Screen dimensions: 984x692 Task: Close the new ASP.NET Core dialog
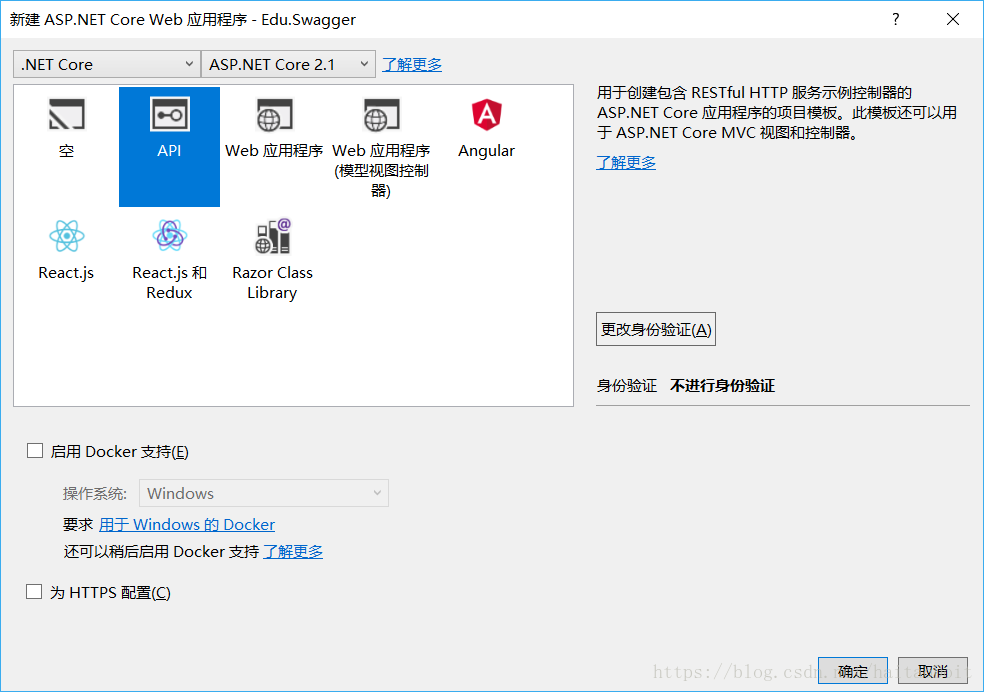click(x=953, y=19)
